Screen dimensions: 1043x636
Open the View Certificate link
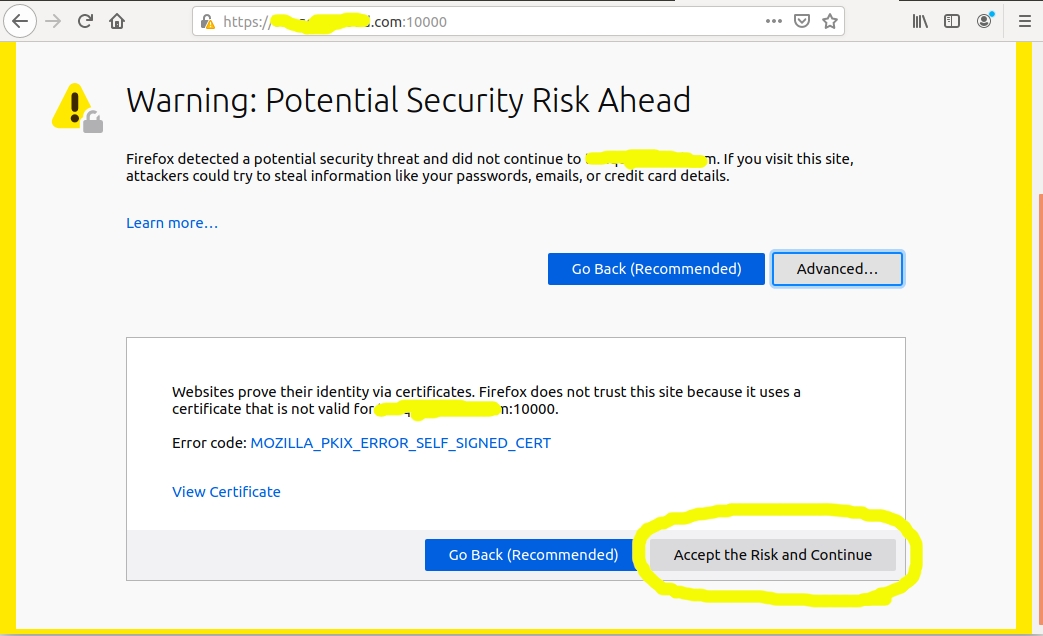coord(226,492)
